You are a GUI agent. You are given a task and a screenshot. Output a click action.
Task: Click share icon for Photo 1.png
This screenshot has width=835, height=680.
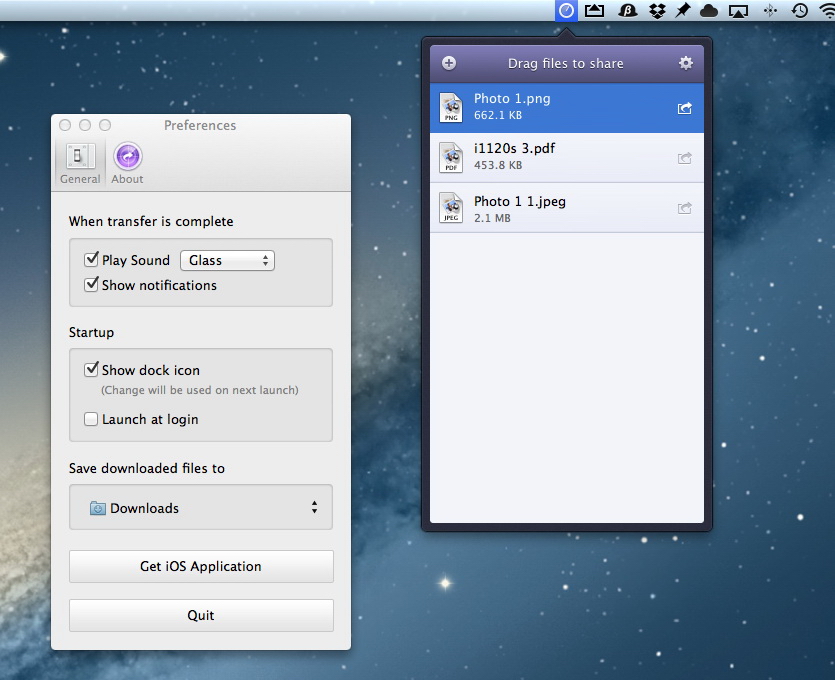pyautogui.click(x=684, y=108)
